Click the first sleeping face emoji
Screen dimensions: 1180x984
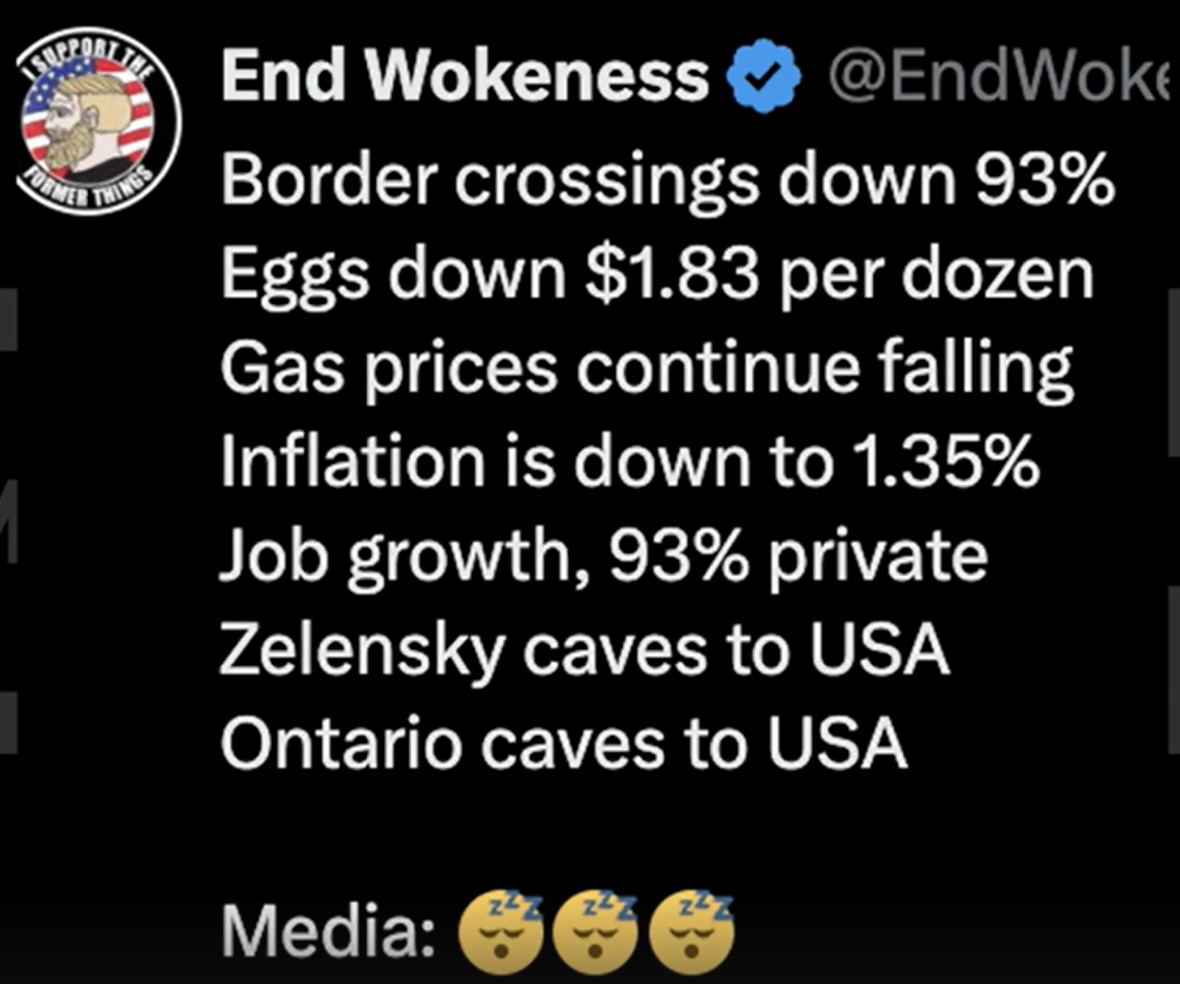[x=500, y=931]
